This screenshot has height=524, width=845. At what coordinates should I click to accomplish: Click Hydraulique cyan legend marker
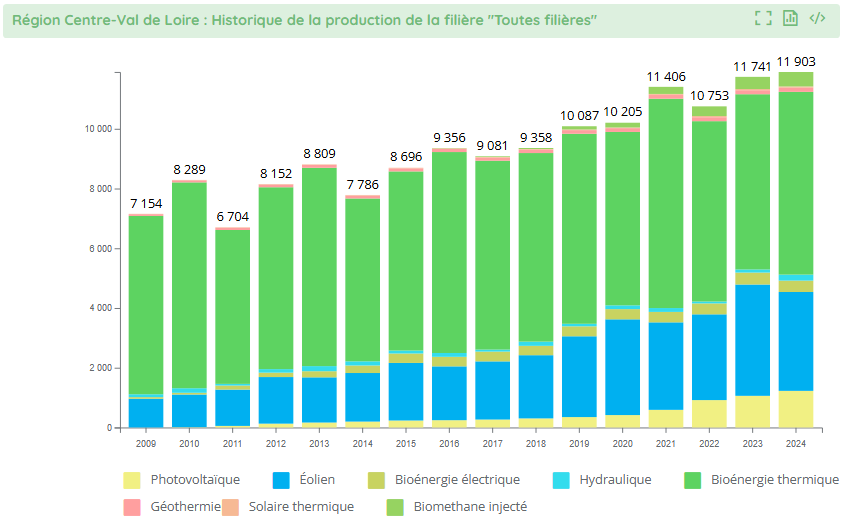coord(560,480)
